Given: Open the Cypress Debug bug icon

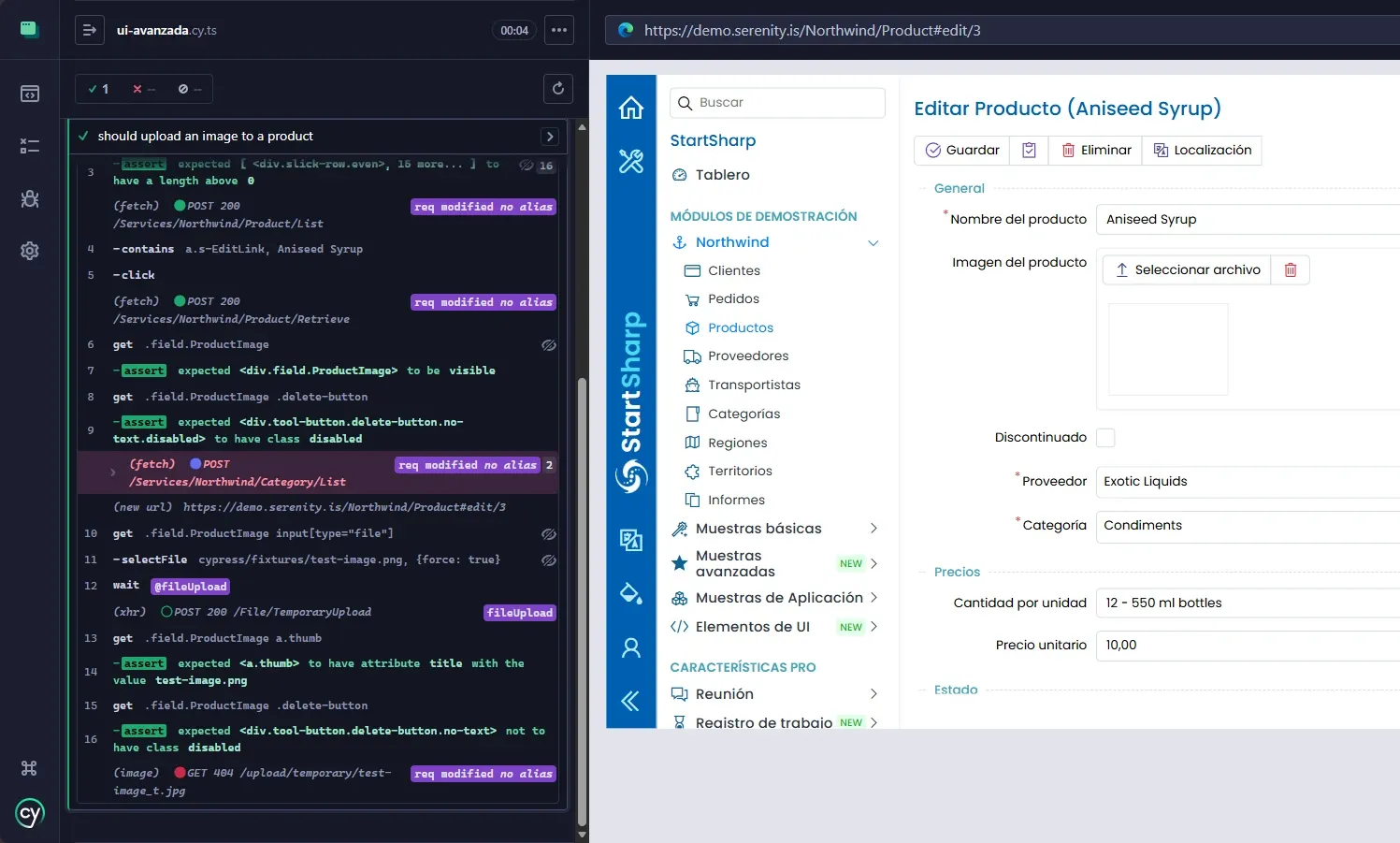Looking at the screenshot, I should point(30,198).
